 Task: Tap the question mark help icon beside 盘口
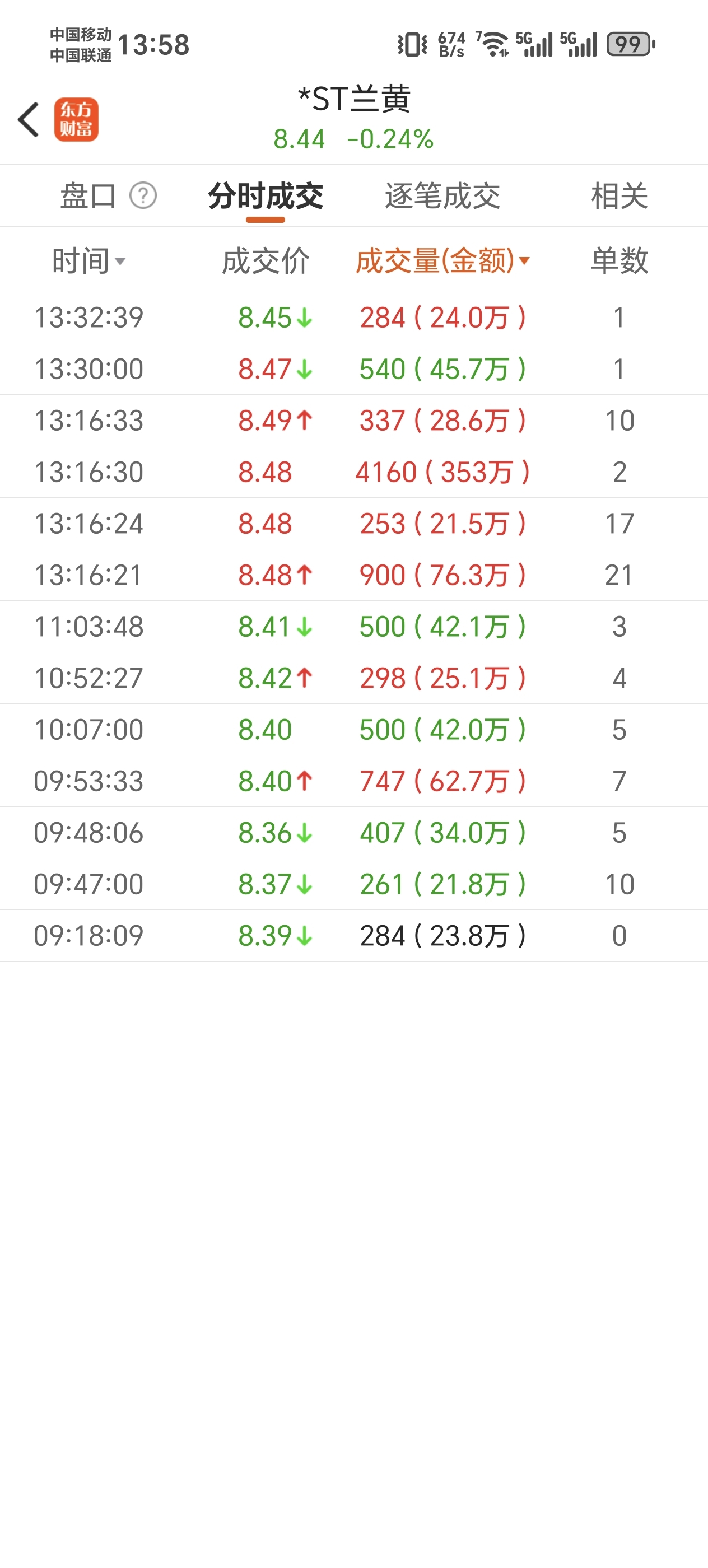click(143, 196)
